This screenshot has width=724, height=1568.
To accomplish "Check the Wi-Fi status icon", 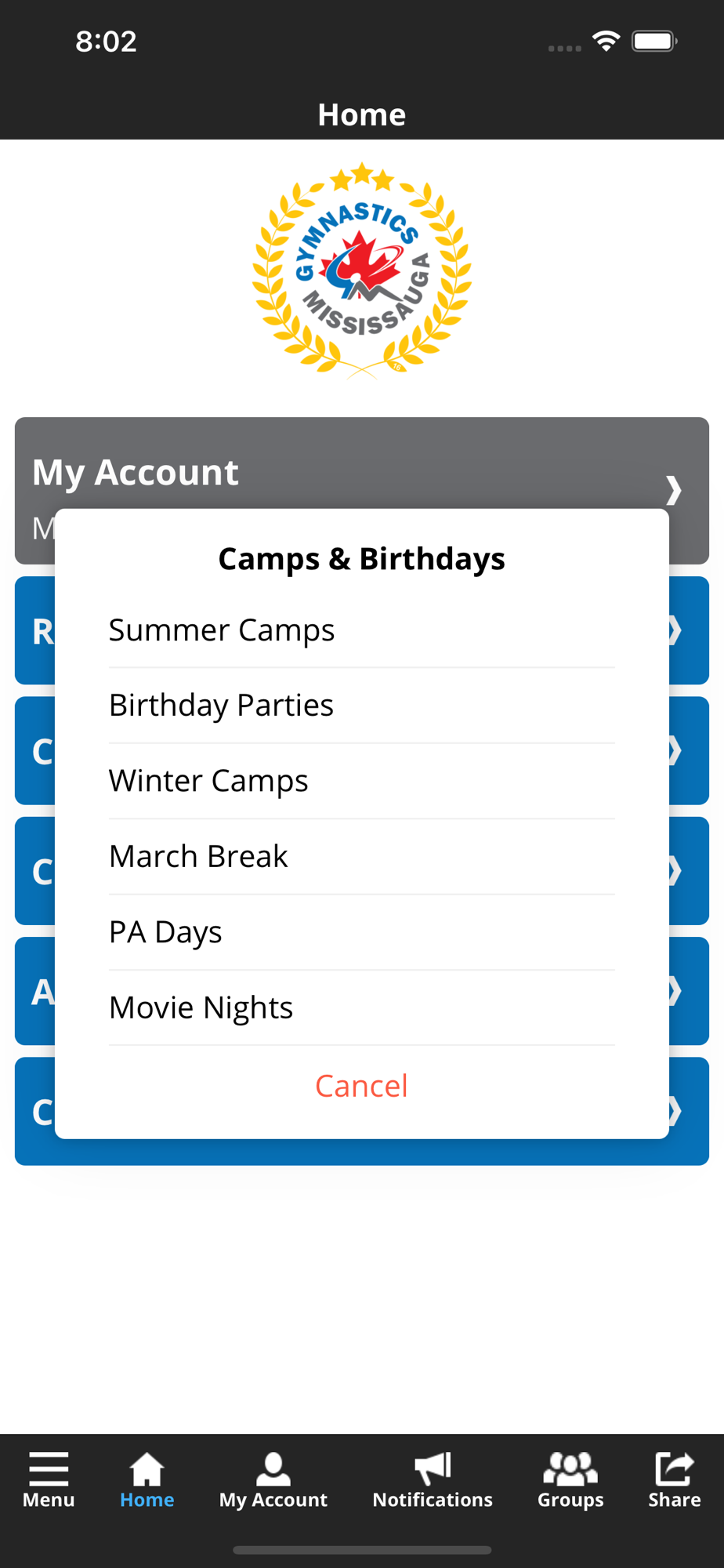I will coord(606,41).
